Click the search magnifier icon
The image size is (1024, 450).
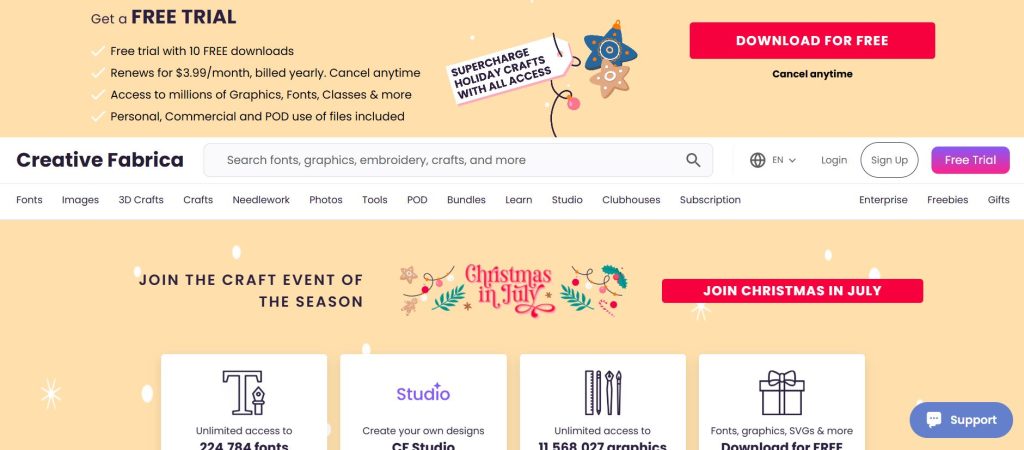693,160
